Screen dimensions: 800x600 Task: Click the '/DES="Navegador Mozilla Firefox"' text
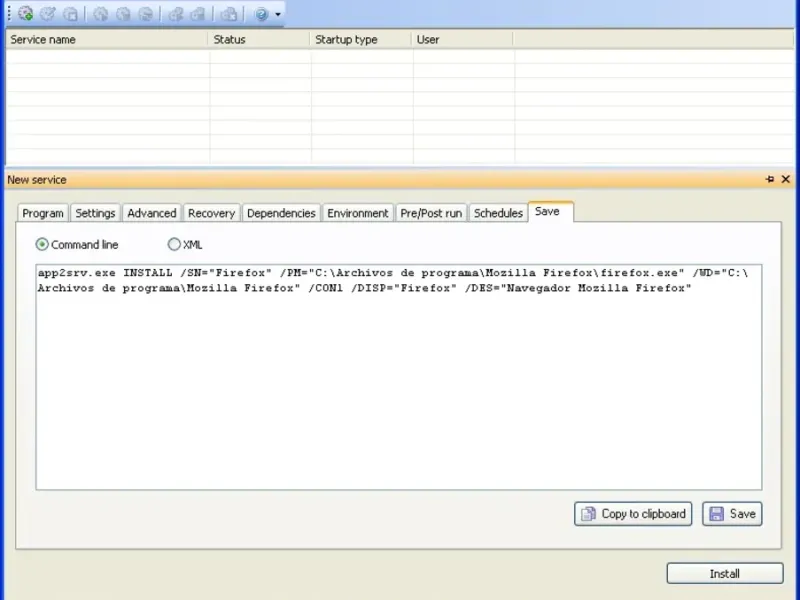click(578, 288)
